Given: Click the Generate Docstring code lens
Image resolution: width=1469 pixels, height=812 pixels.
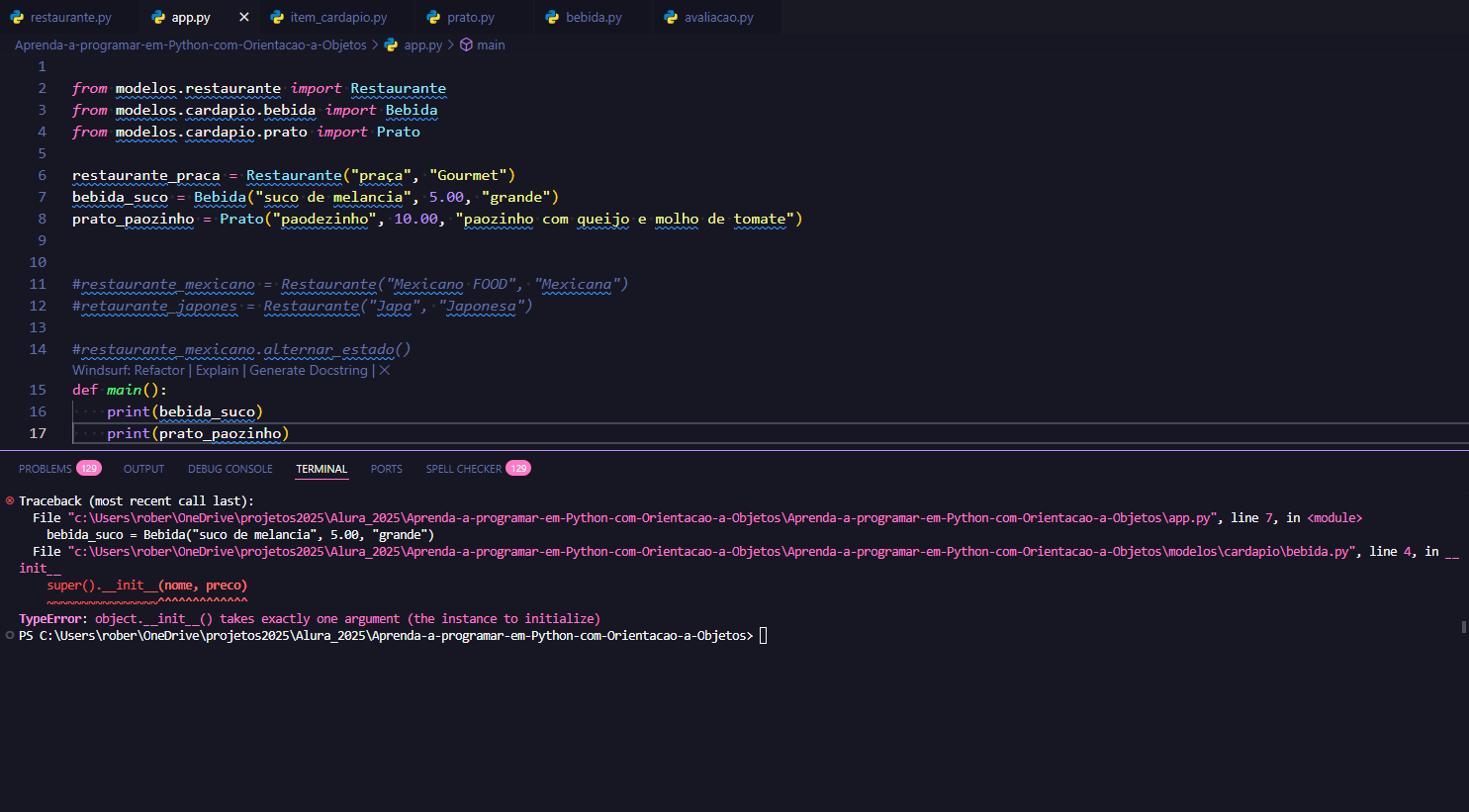Looking at the screenshot, I should (309, 370).
